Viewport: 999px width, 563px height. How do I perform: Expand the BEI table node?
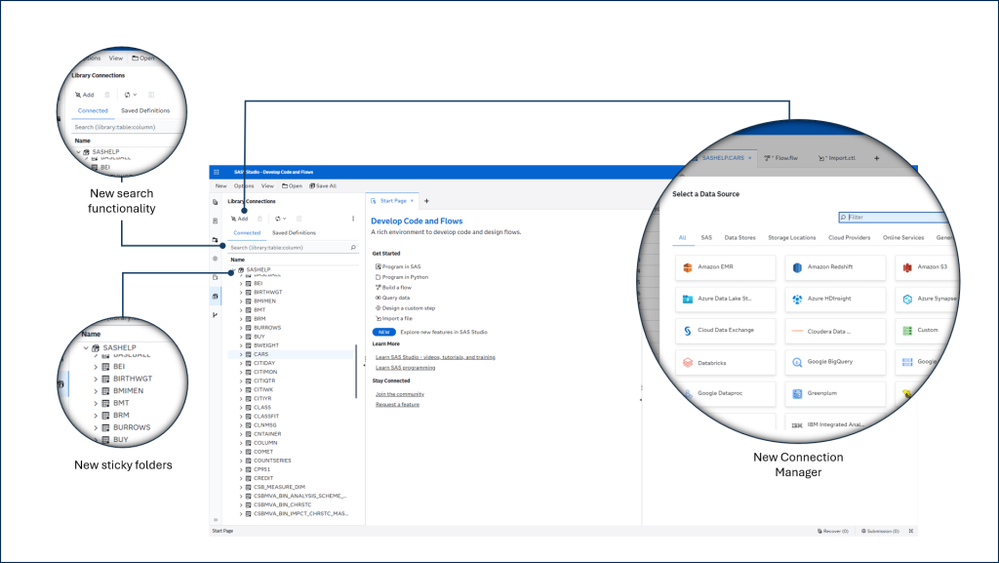tap(241, 283)
